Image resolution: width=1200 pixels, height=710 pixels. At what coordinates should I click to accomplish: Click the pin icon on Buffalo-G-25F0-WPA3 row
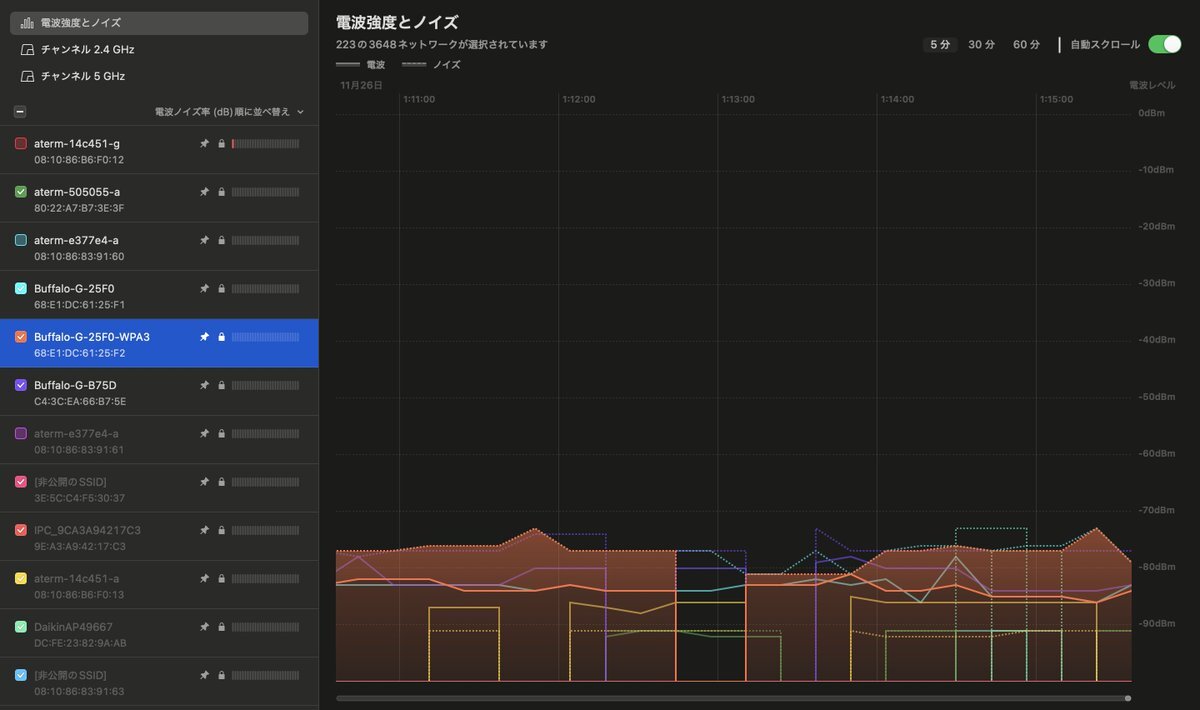[204, 337]
